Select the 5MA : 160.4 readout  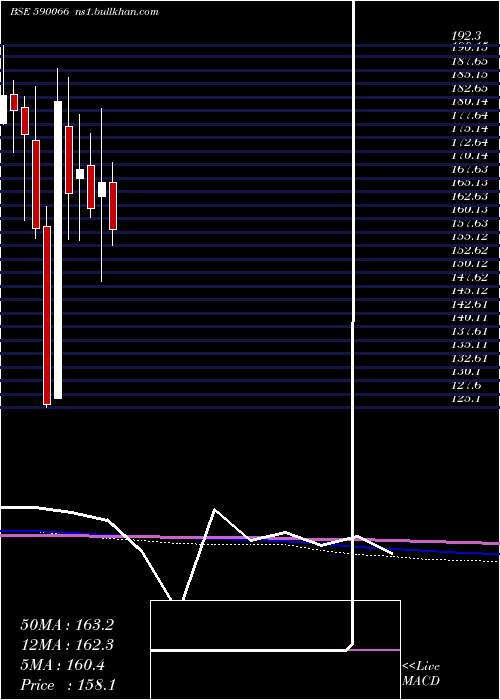62,665
